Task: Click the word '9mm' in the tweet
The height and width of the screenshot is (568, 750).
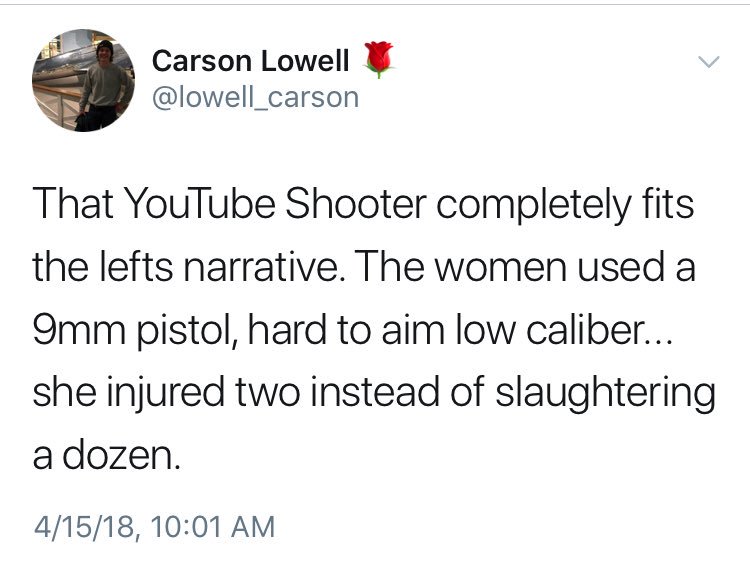Action: [x=79, y=330]
